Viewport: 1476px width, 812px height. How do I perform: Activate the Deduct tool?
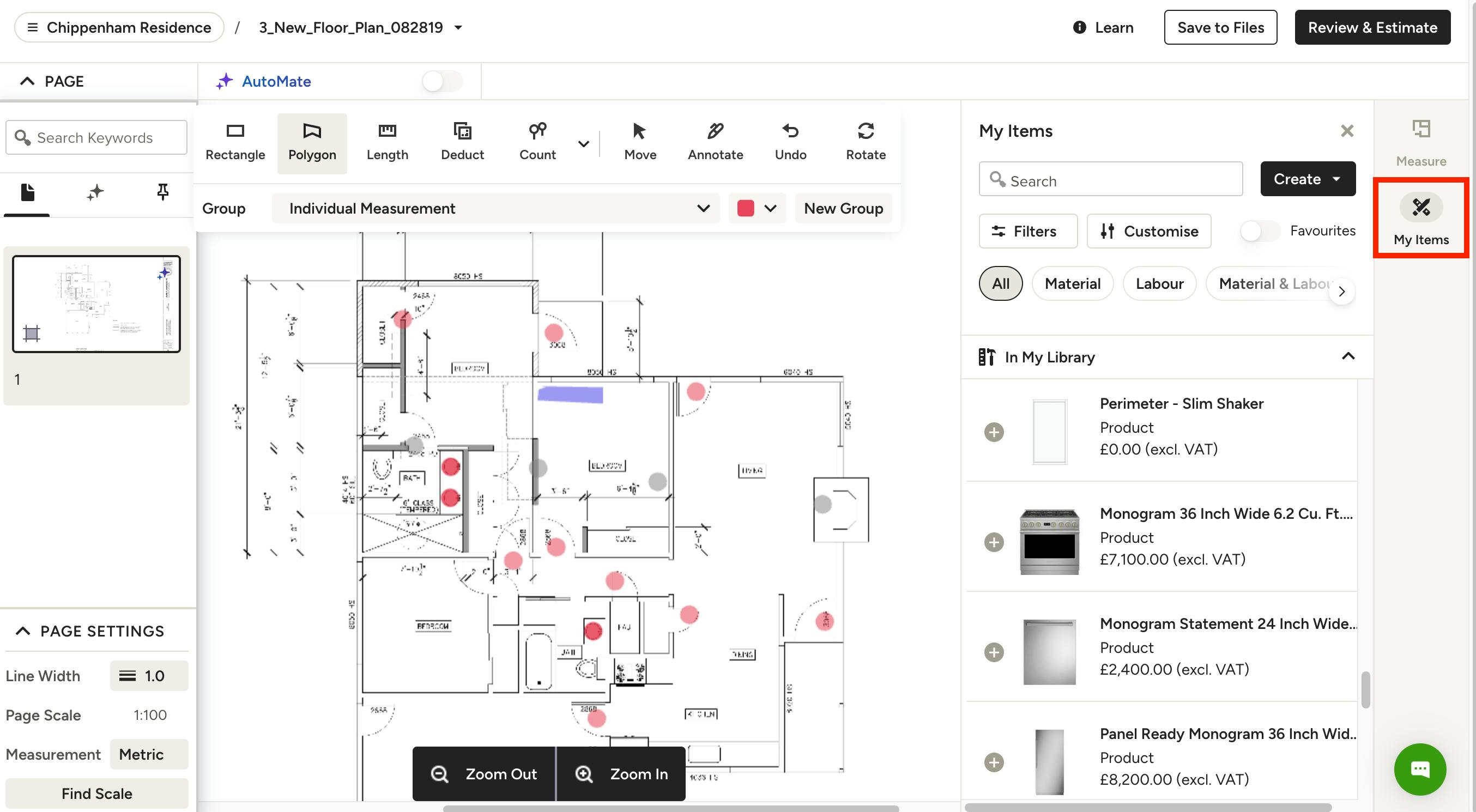tap(462, 143)
